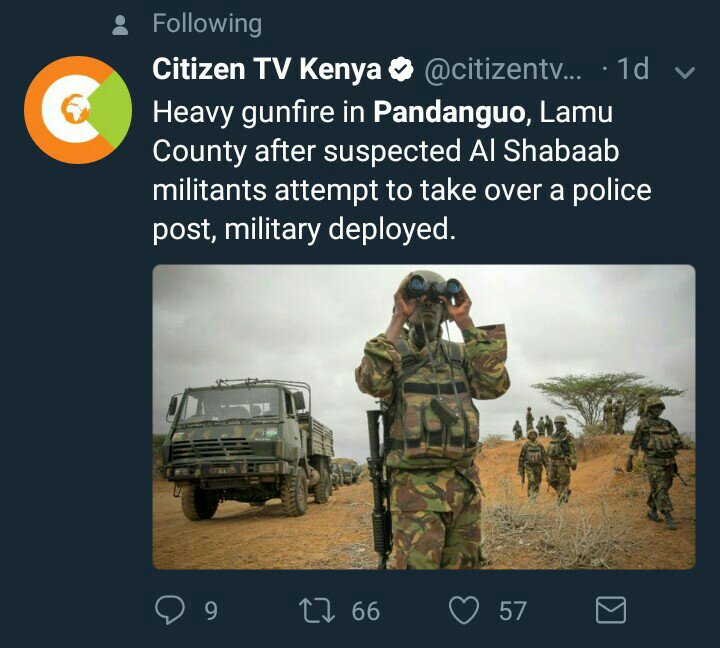Open the soldier photo attachment
This screenshot has width=720, height=648.
[x=424, y=417]
